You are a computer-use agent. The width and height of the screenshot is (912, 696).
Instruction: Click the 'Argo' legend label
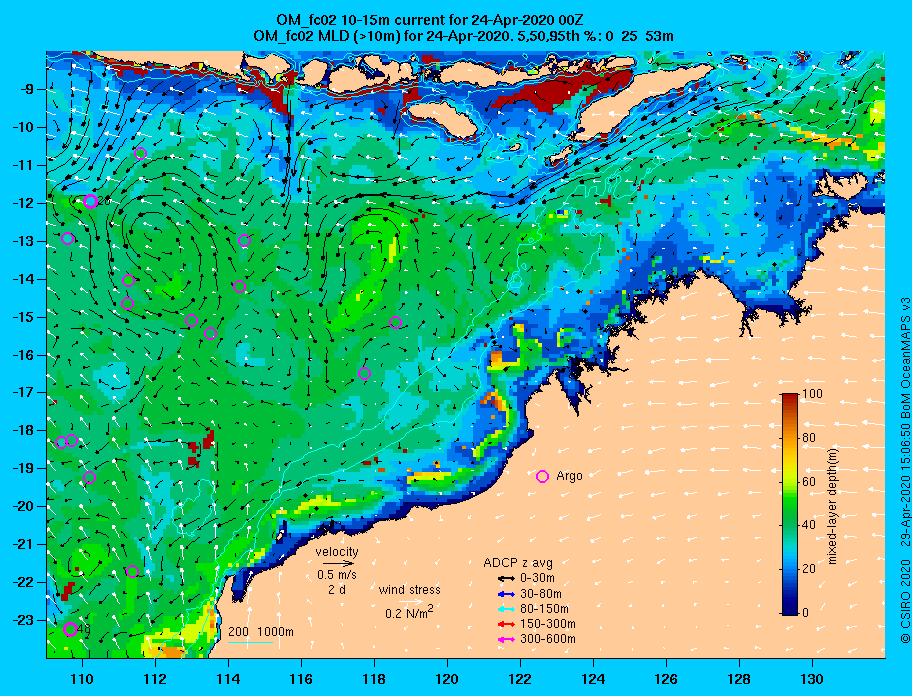tap(569, 476)
